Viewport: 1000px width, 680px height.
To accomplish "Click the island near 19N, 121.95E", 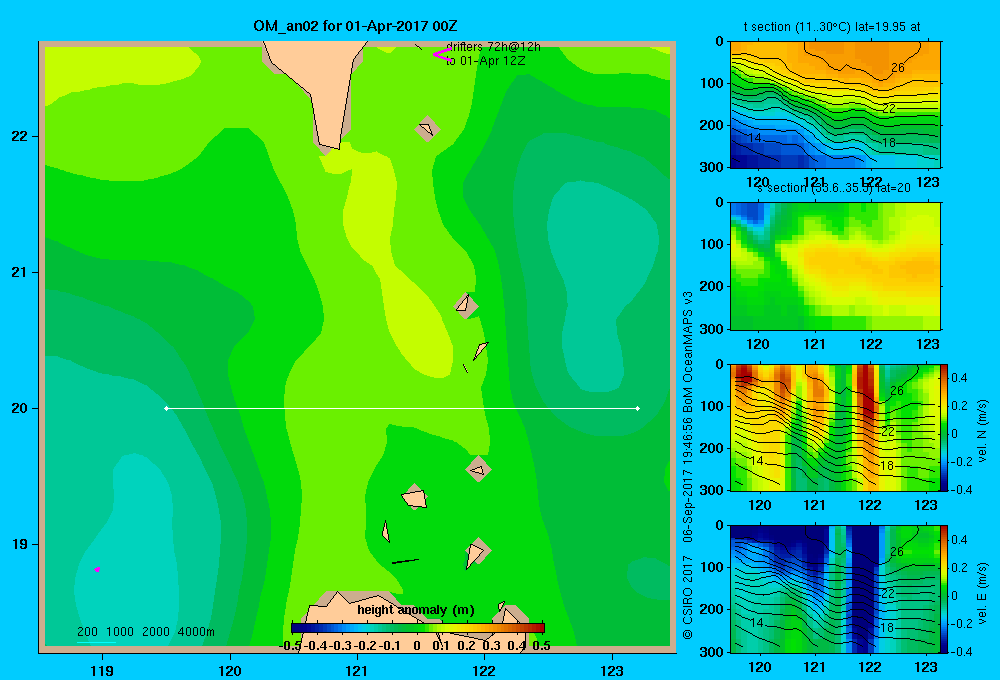I will 477,552.
